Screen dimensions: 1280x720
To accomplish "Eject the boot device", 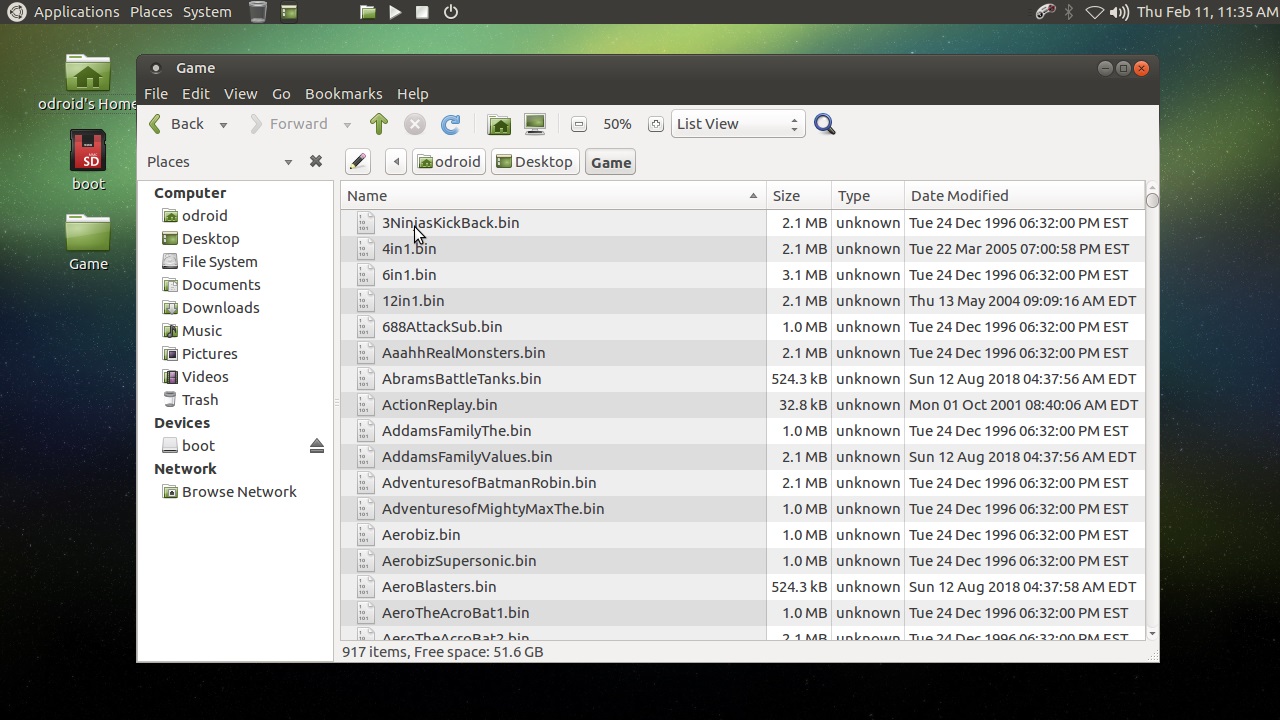I will pyautogui.click(x=317, y=446).
